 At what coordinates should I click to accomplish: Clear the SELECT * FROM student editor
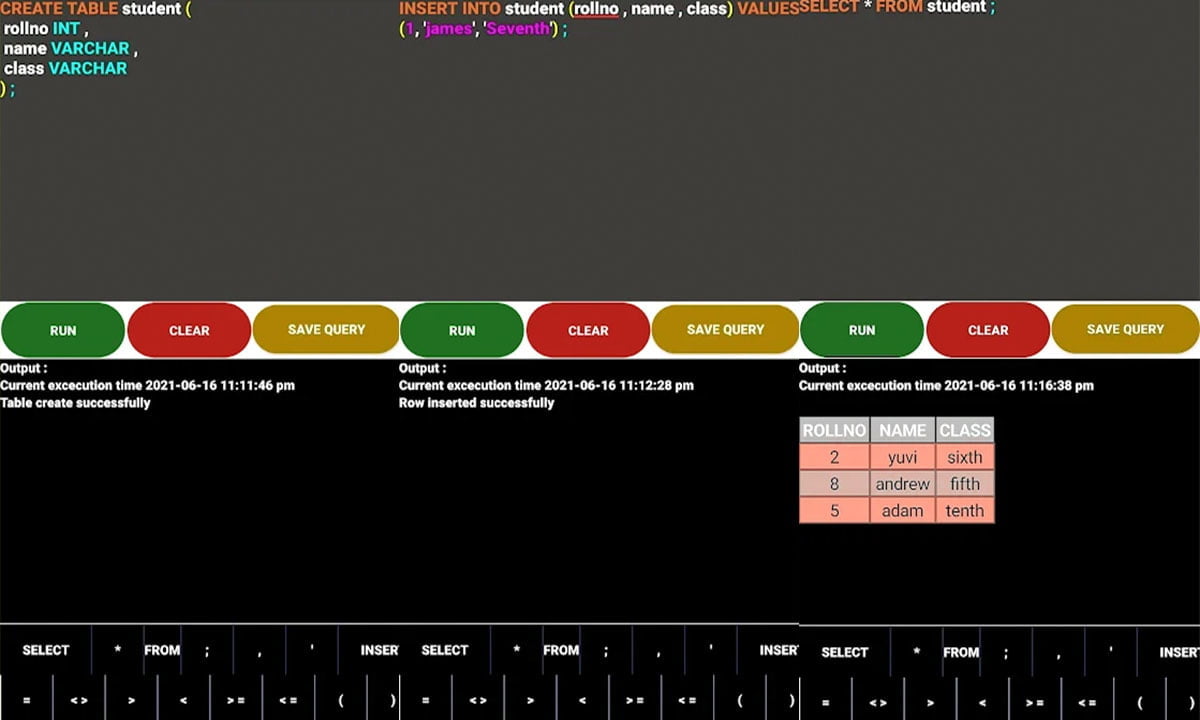coord(988,330)
